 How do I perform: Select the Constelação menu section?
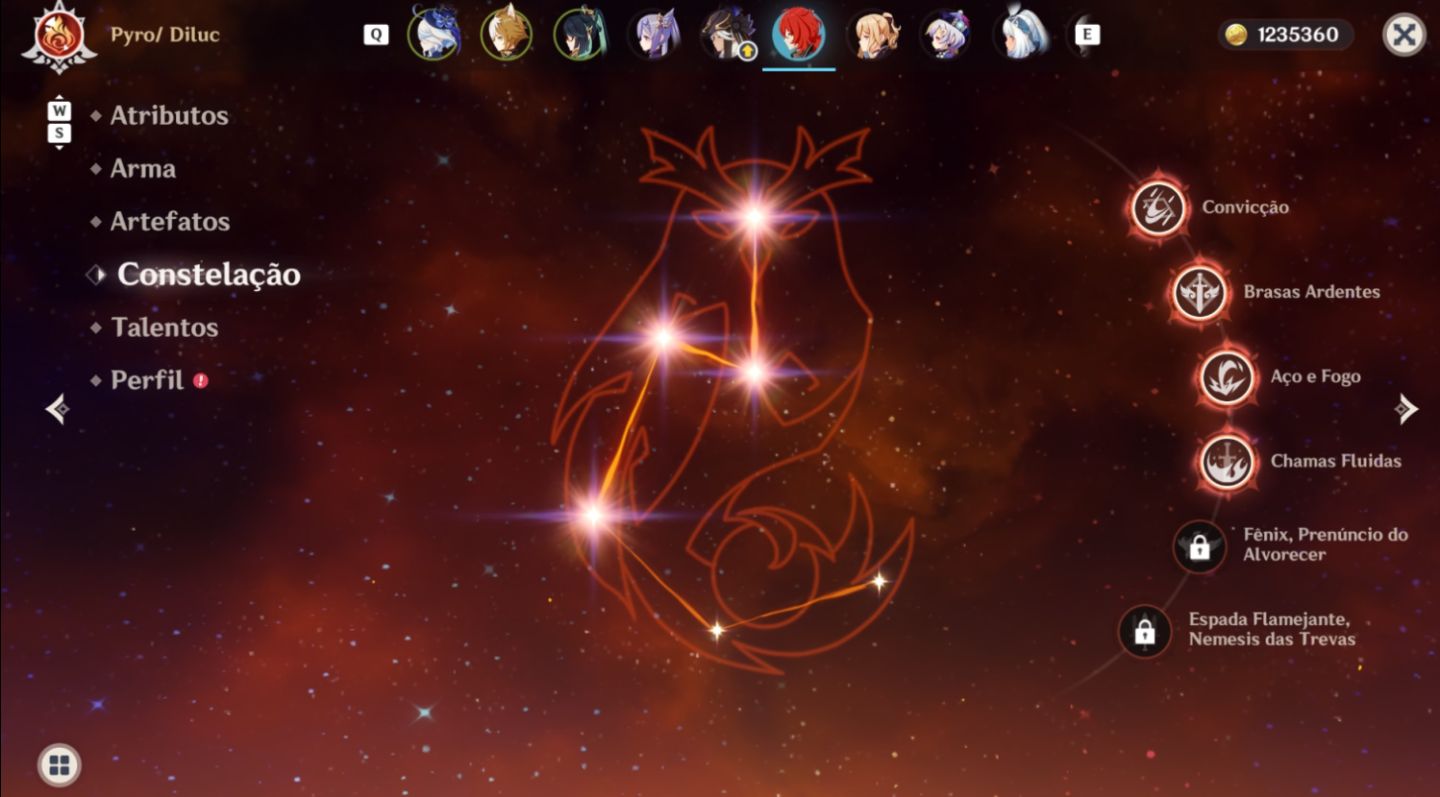pos(209,274)
